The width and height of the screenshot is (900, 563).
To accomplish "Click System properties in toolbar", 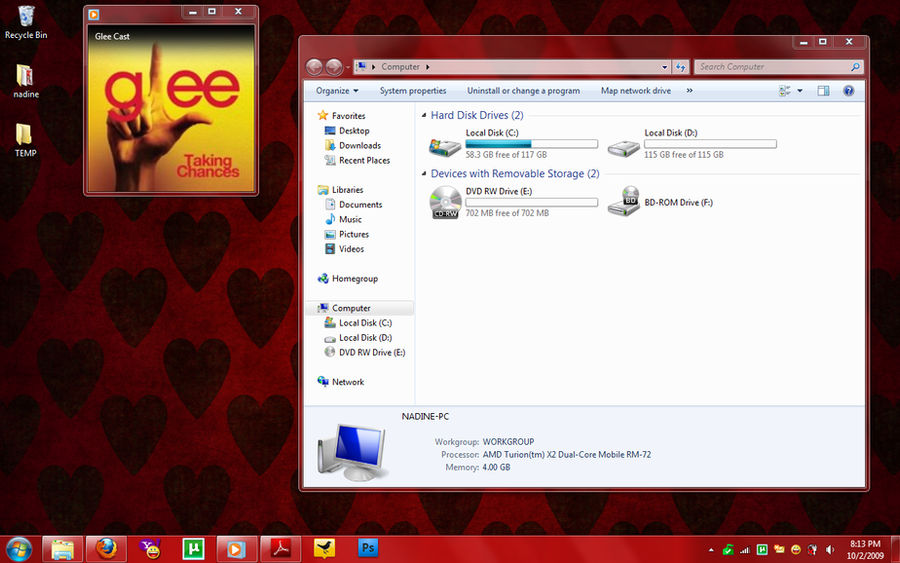I will pos(413,91).
